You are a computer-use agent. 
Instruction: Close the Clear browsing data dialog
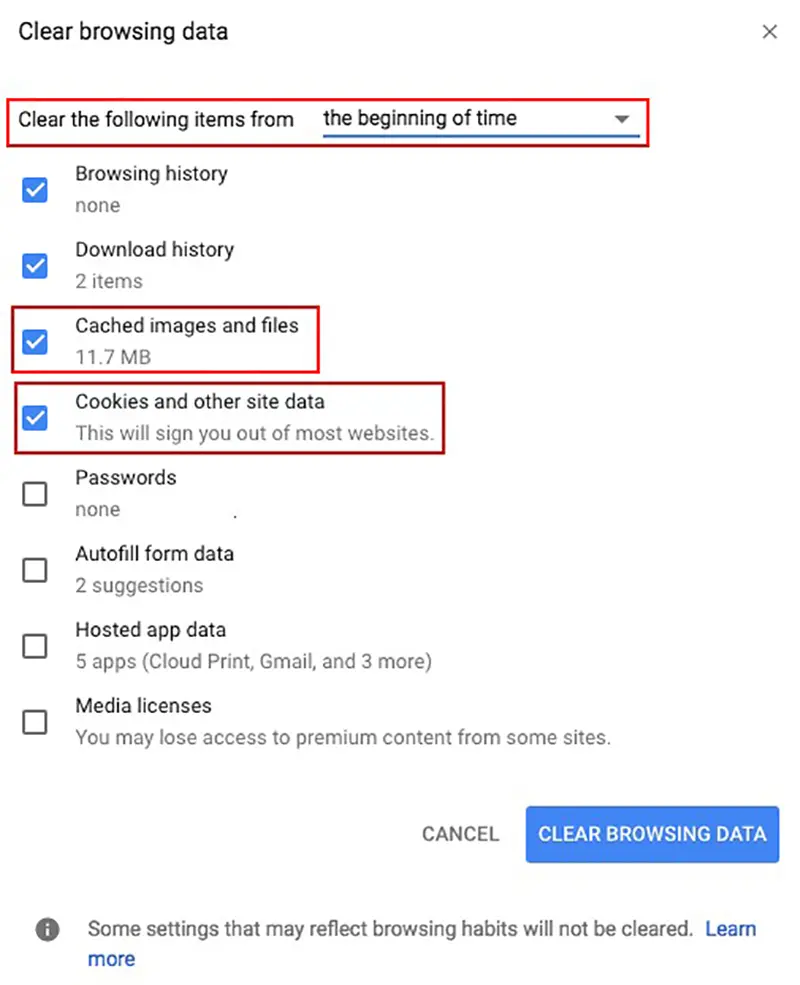pos(769,32)
